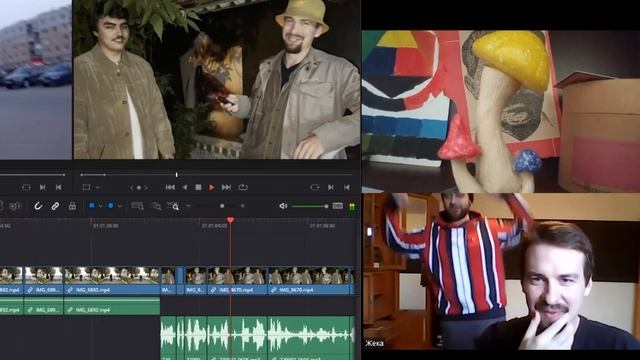Click the timeline viewer scrubber handle
Viewport: 640px width, 360px height.
[176, 175]
